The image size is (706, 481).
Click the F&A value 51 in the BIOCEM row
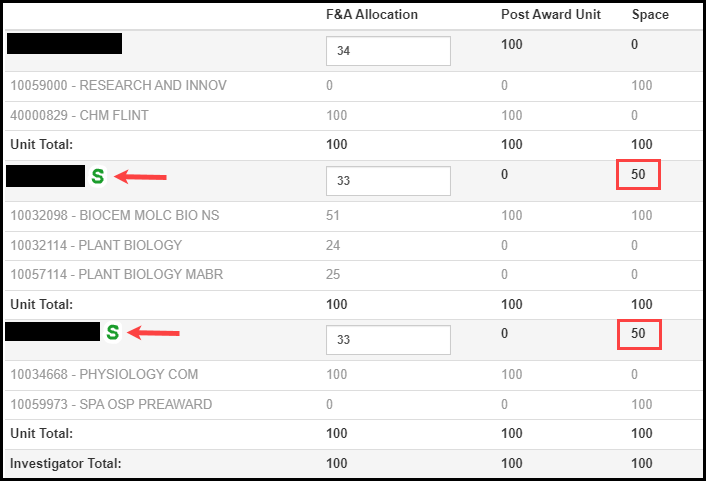pos(334,216)
